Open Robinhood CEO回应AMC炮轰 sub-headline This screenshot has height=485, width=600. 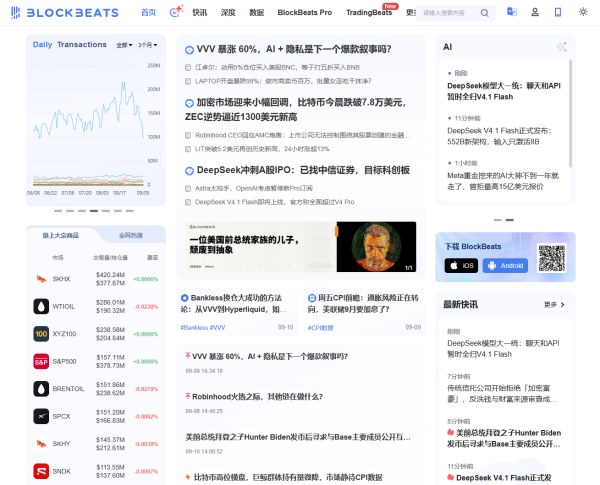[302, 135]
